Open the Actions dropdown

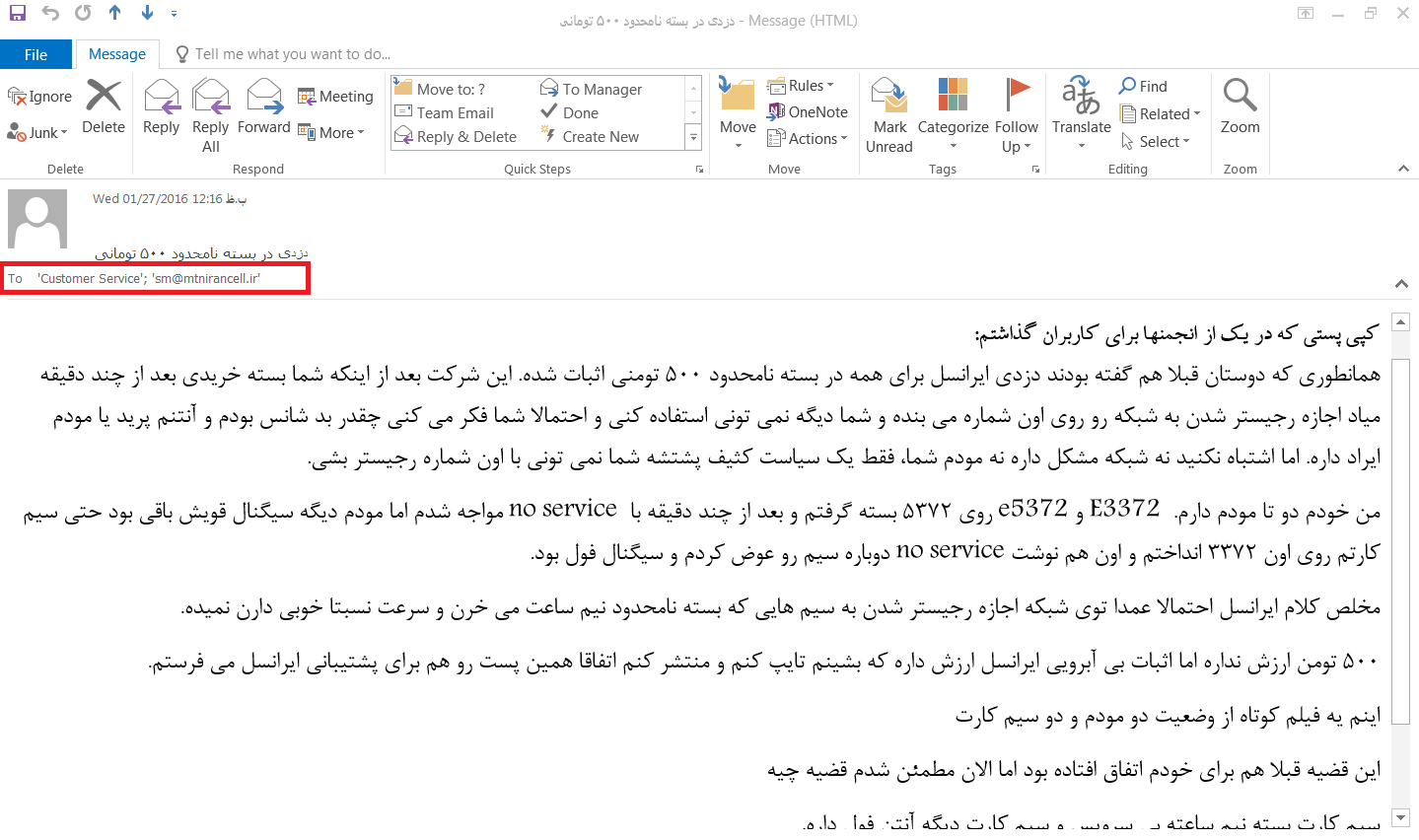click(x=808, y=138)
